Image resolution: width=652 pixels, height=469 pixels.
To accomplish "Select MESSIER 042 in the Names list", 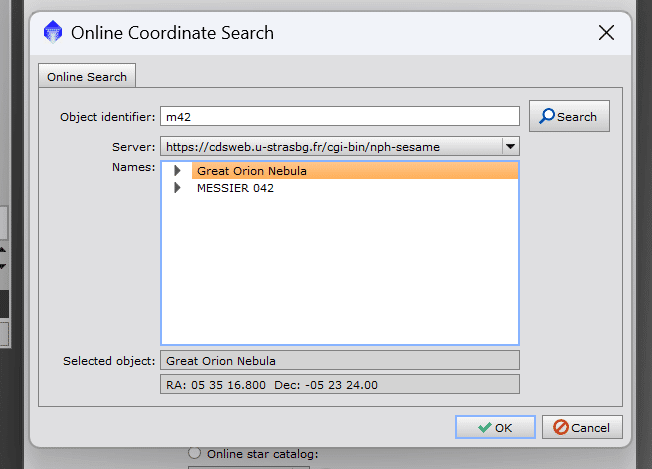I will point(235,188).
